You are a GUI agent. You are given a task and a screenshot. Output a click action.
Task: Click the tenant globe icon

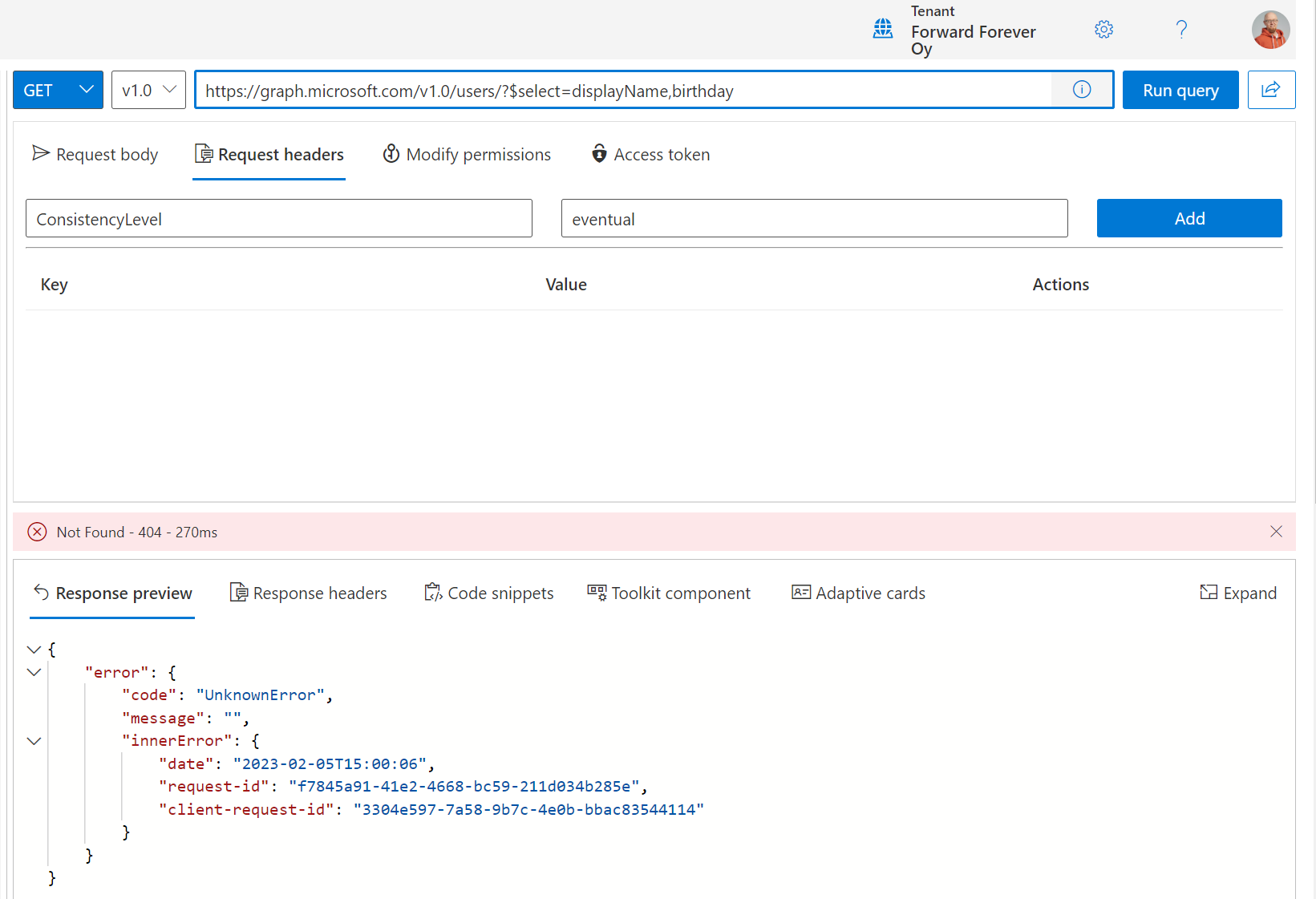coord(882,29)
